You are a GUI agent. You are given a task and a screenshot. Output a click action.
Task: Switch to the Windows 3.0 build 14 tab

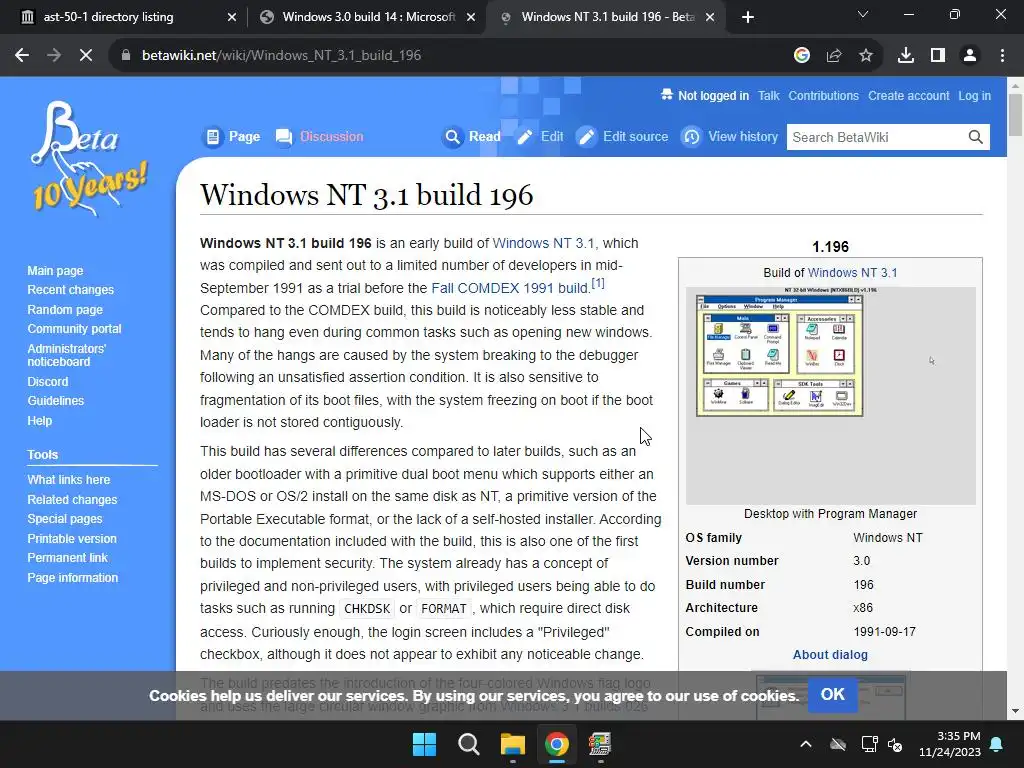[367, 17]
